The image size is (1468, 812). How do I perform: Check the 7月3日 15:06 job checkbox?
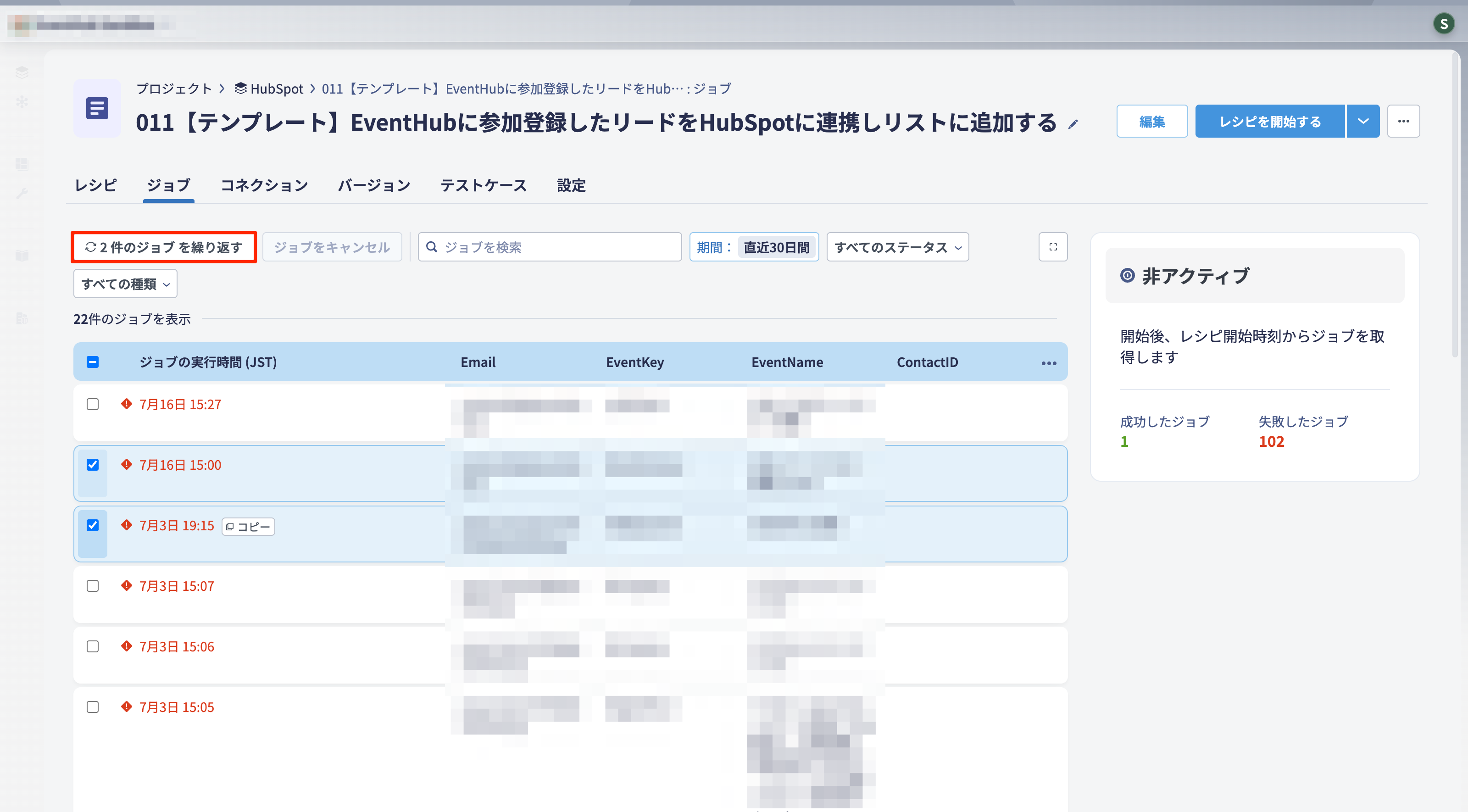click(92, 646)
